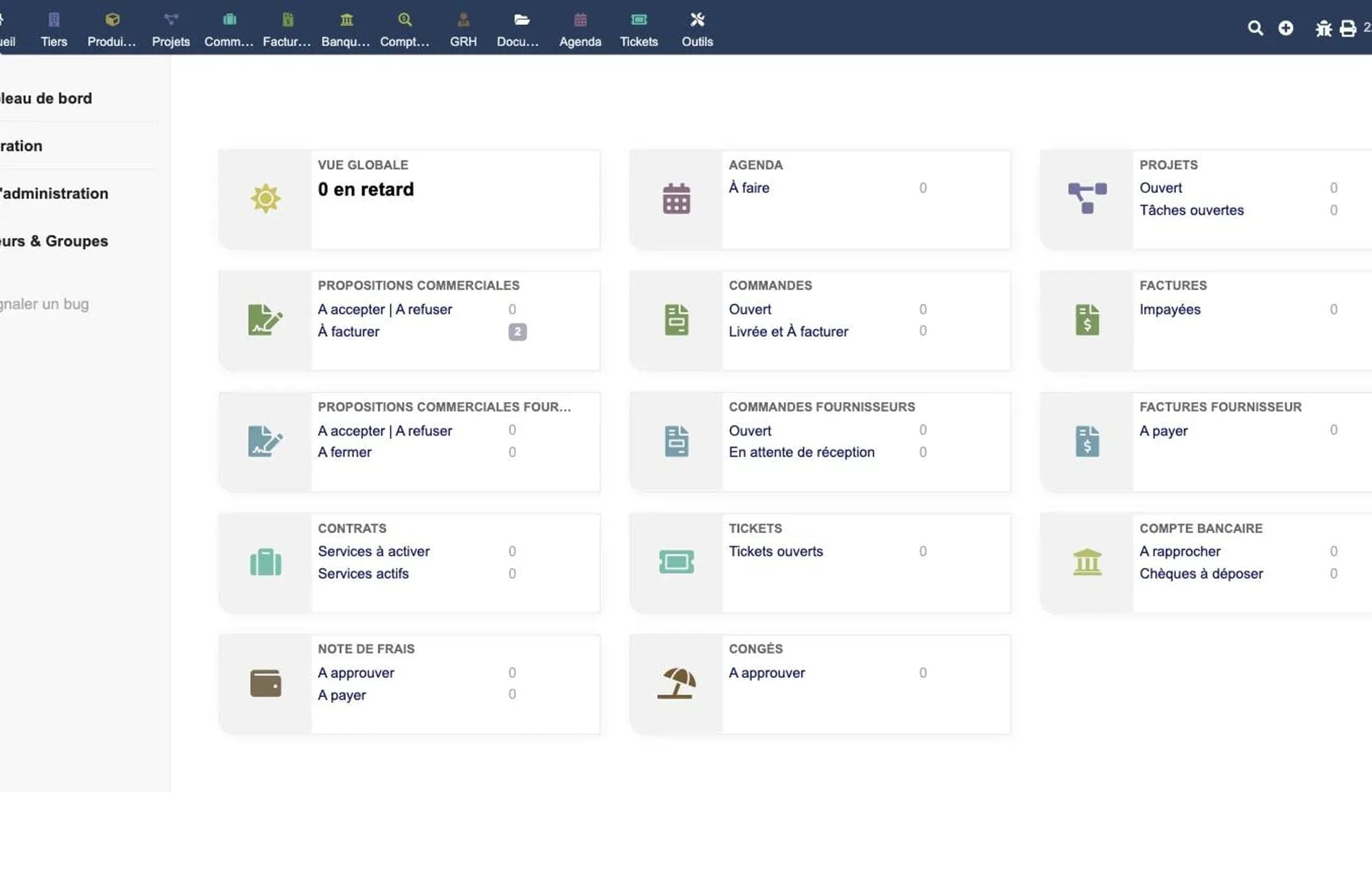Open 'À faire' agenda link
The image size is (1372, 874).
[748, 187]
